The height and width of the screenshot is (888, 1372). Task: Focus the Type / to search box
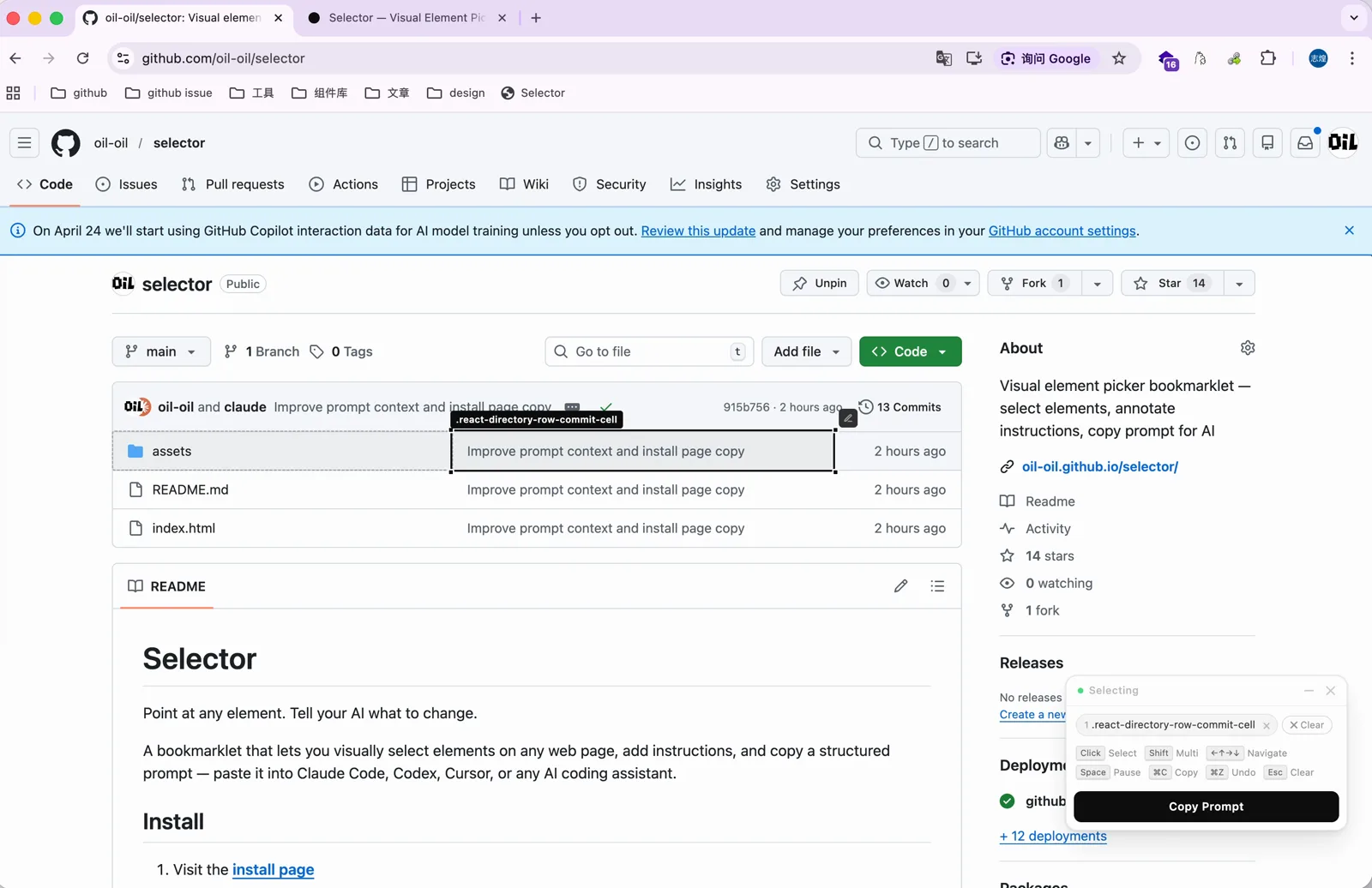[948, 143]
